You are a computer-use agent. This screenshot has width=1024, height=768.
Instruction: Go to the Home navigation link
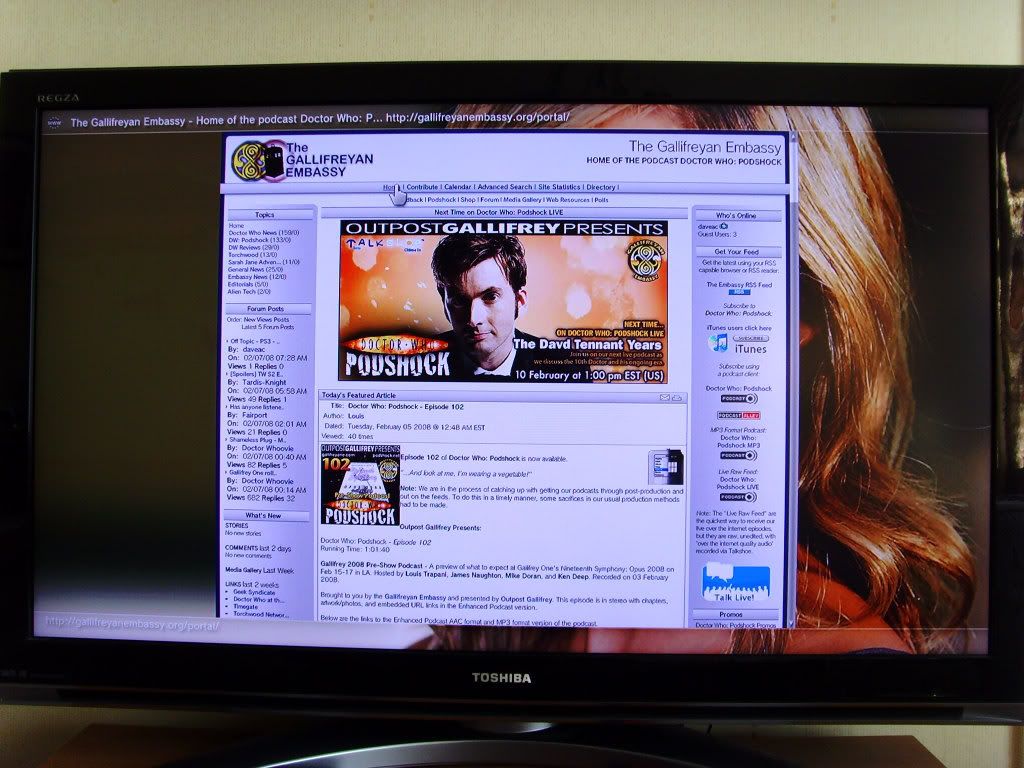[391, 187]
